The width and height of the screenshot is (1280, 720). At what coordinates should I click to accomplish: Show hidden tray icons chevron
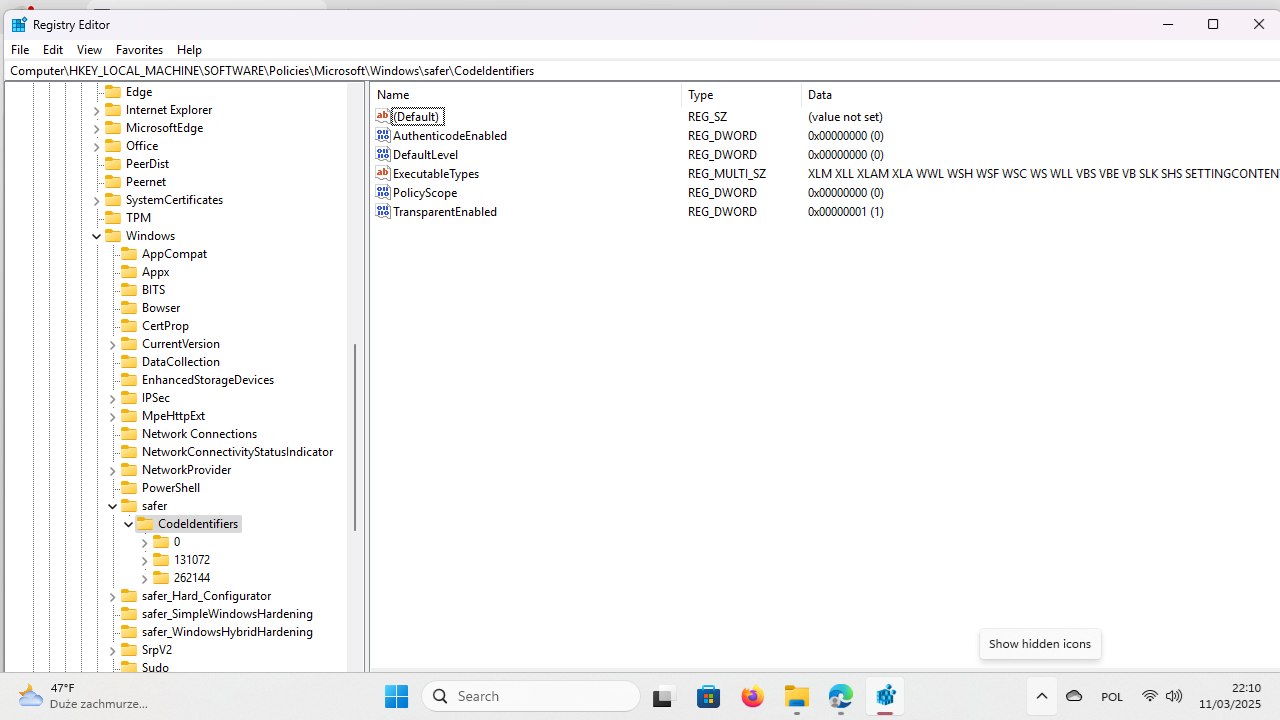coord(1041,696)
